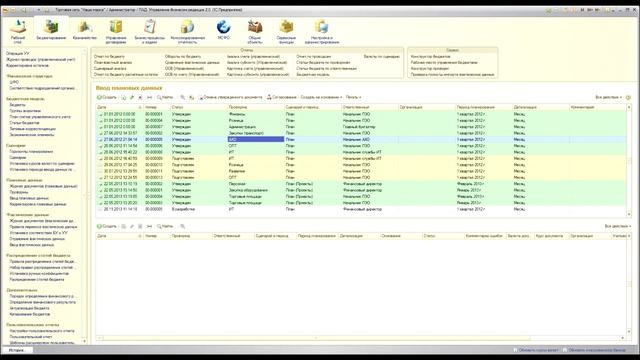Click the set period icon in upper toolbar
This screenshot has height=360, width=640.
(149, 98)
